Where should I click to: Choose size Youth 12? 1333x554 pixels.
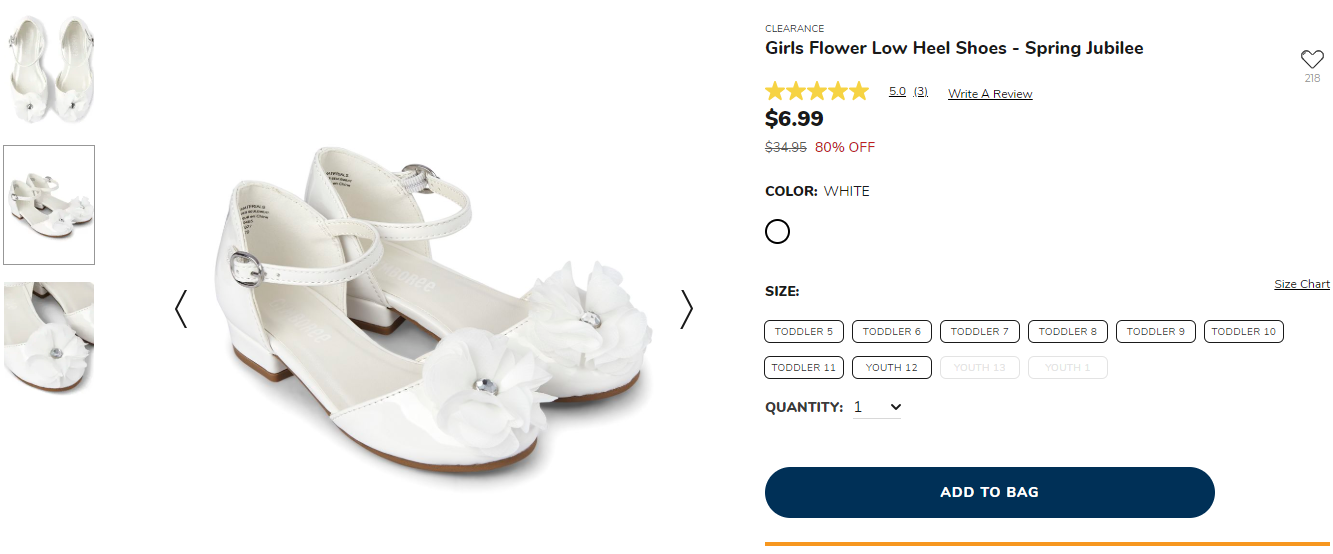point(891,367)
